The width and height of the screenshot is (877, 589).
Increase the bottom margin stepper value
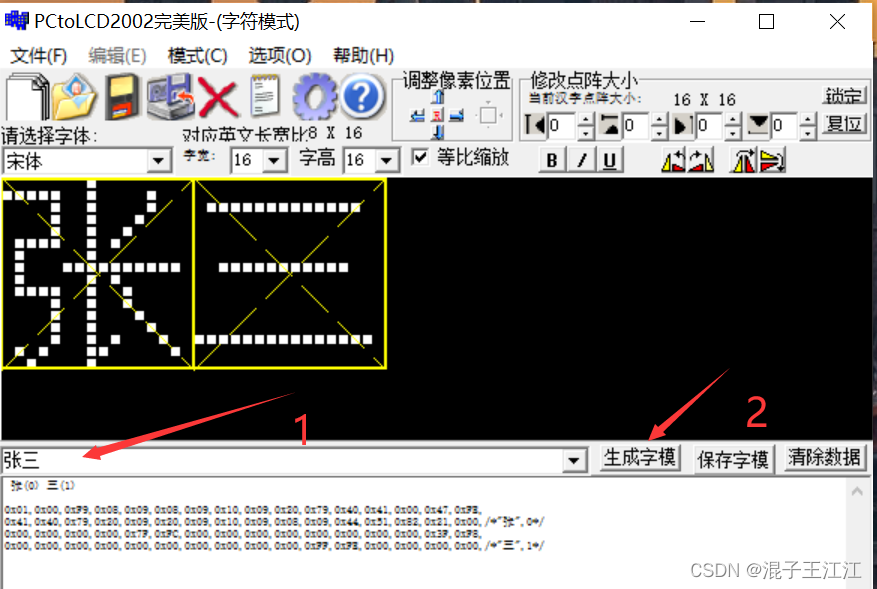[x=807, y=119]
